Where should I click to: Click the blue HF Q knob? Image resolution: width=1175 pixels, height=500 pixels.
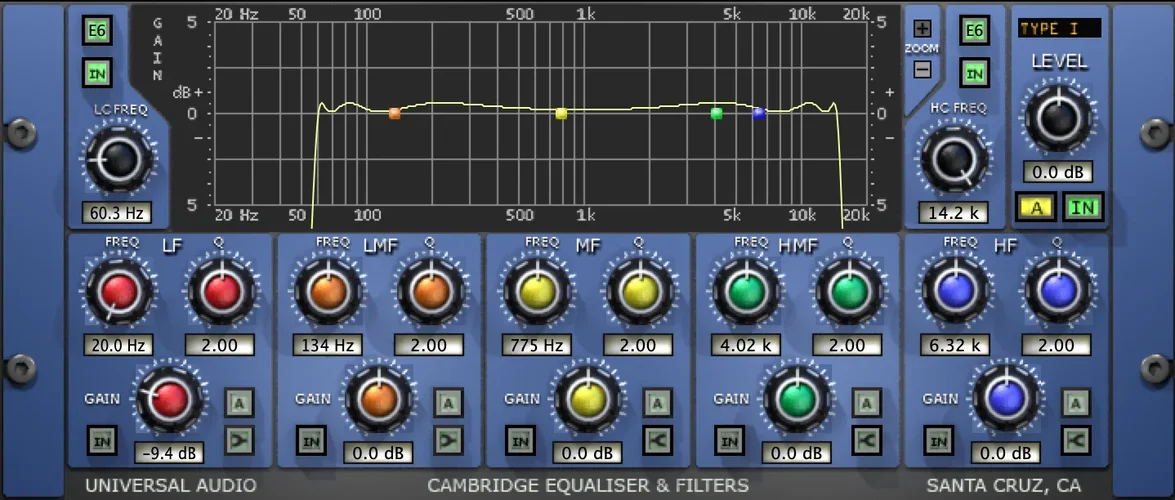click(x=1057, y=292)
